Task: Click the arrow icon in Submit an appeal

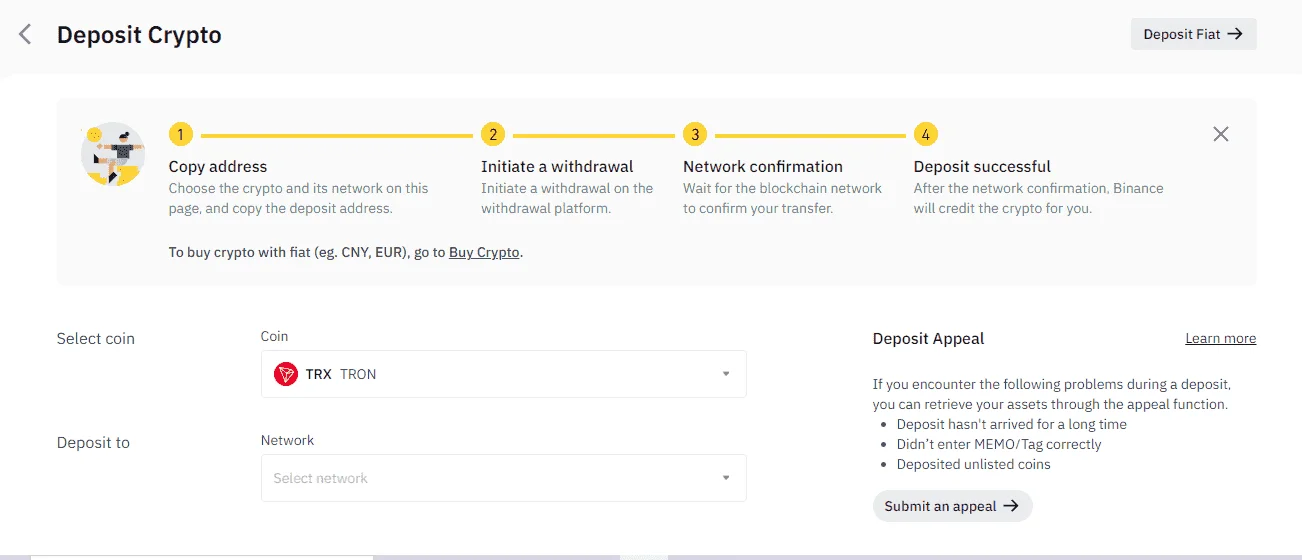Action: click(1011, 506)
